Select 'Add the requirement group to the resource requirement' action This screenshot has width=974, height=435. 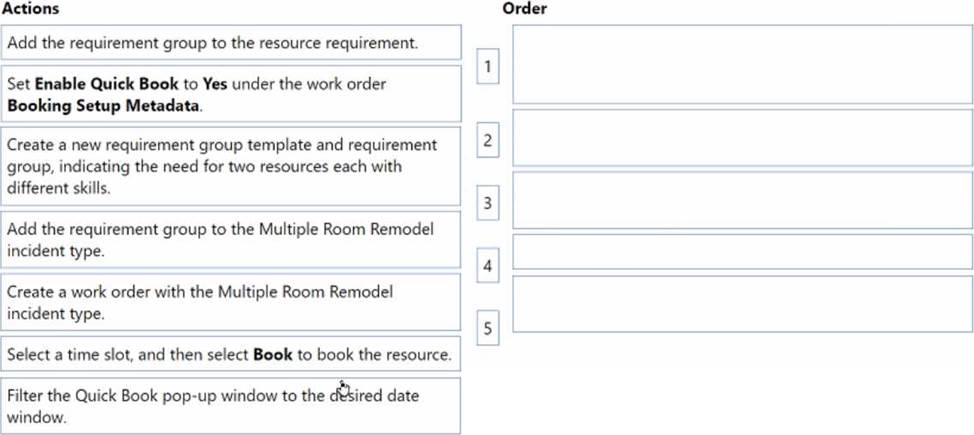[231, 42]
